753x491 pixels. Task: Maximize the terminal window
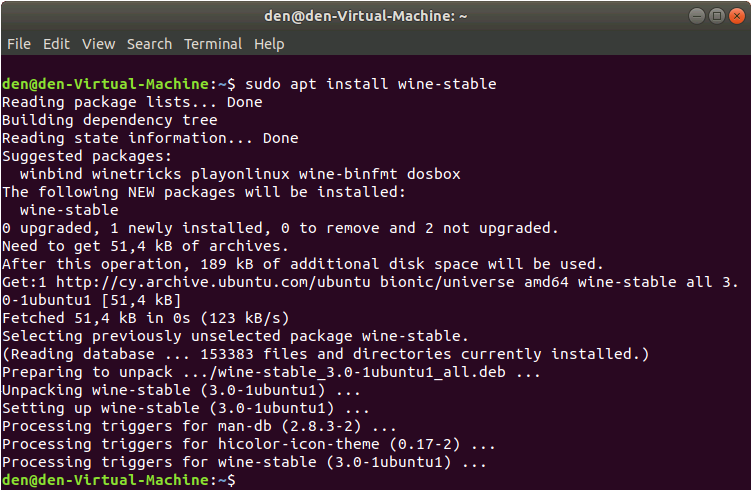pos(717,16)
